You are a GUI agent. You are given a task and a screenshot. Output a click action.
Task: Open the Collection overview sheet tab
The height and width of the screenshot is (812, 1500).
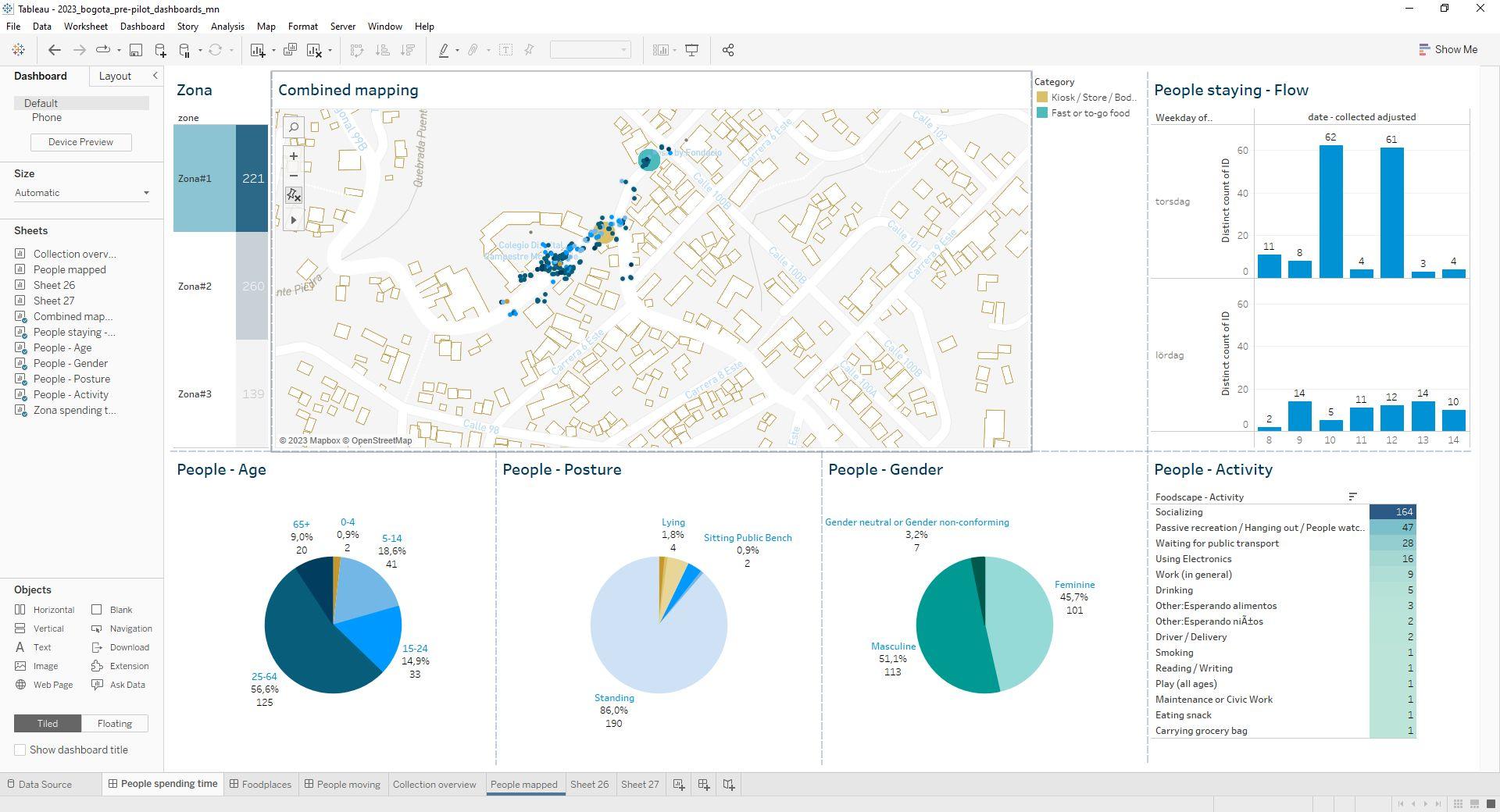434,785
